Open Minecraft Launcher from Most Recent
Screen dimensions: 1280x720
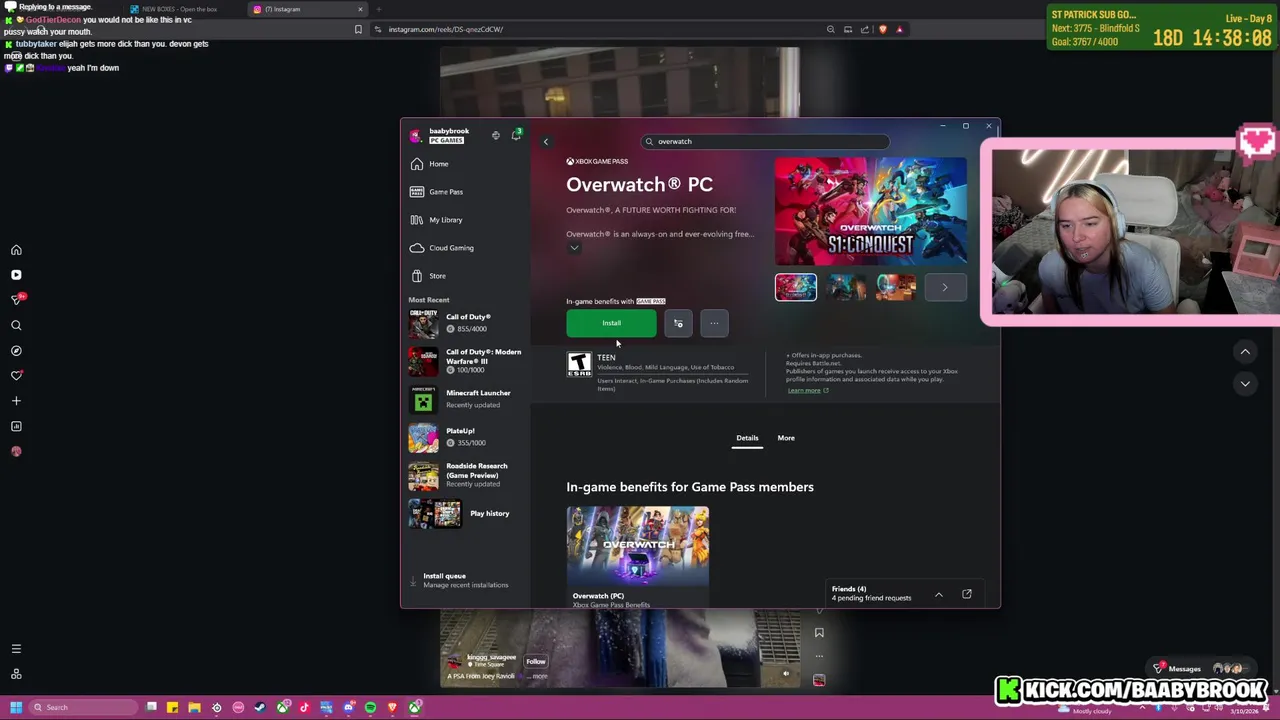pyautogui.click(x=466, y=399)
